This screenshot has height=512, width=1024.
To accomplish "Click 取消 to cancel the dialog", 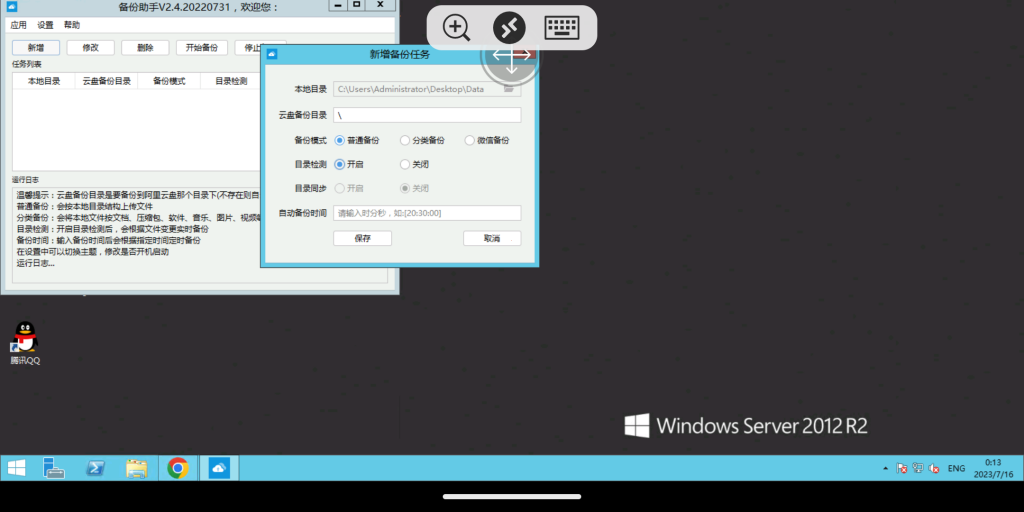I will [492, 238].
